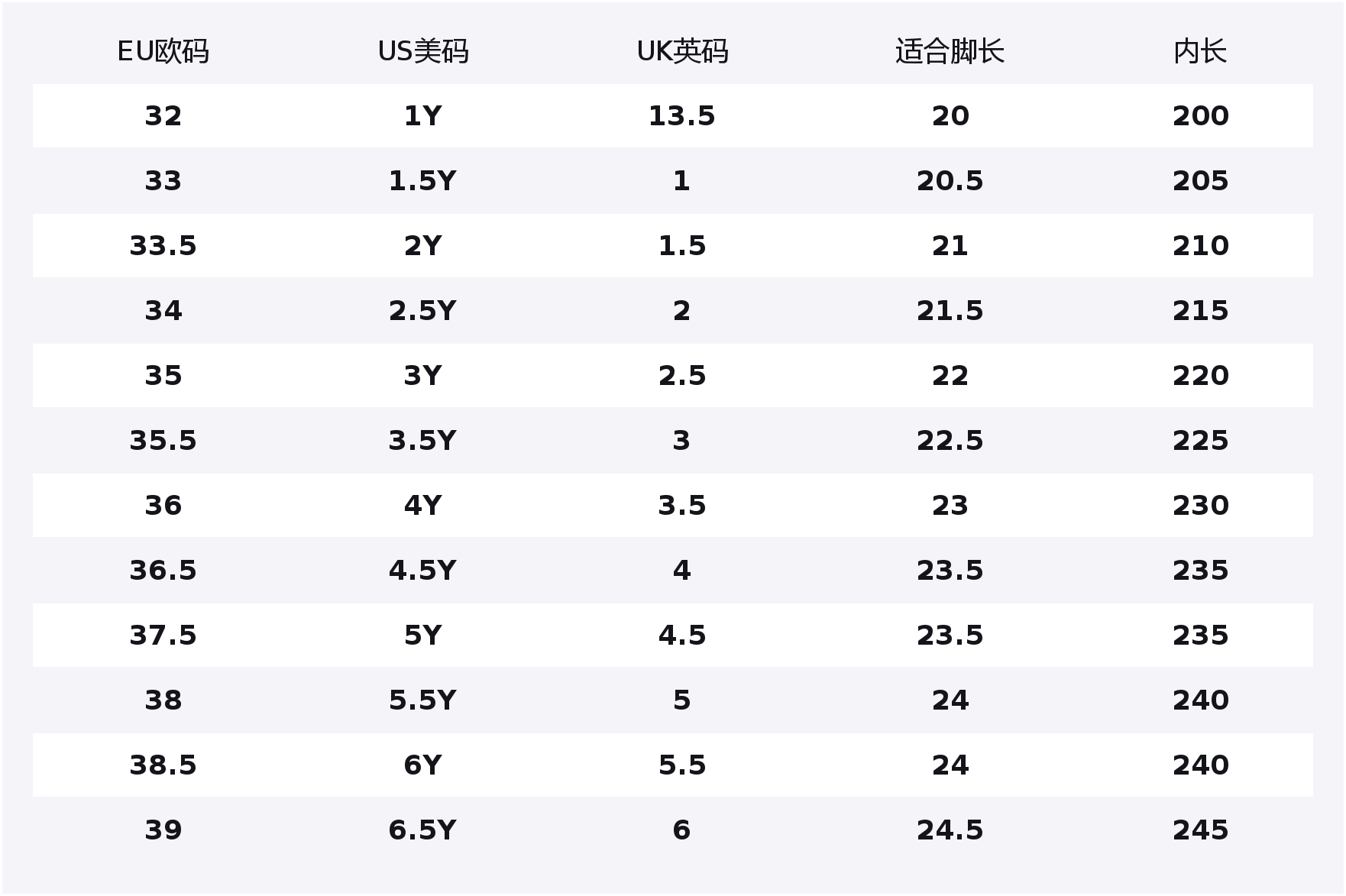Select inner length 245 cell

pos(1200,830)
